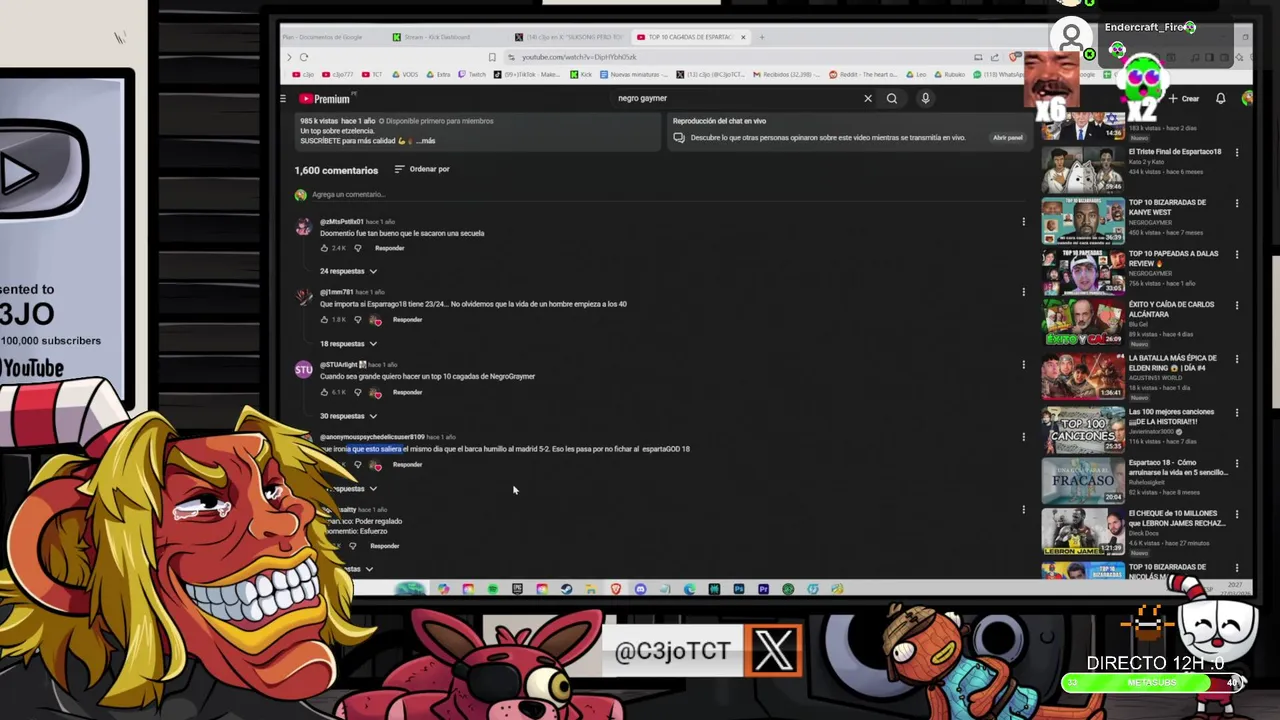Open options for the @j1mm781 comment
This screenshot has height=720, width=1280.
click(x=1023, y=292)
